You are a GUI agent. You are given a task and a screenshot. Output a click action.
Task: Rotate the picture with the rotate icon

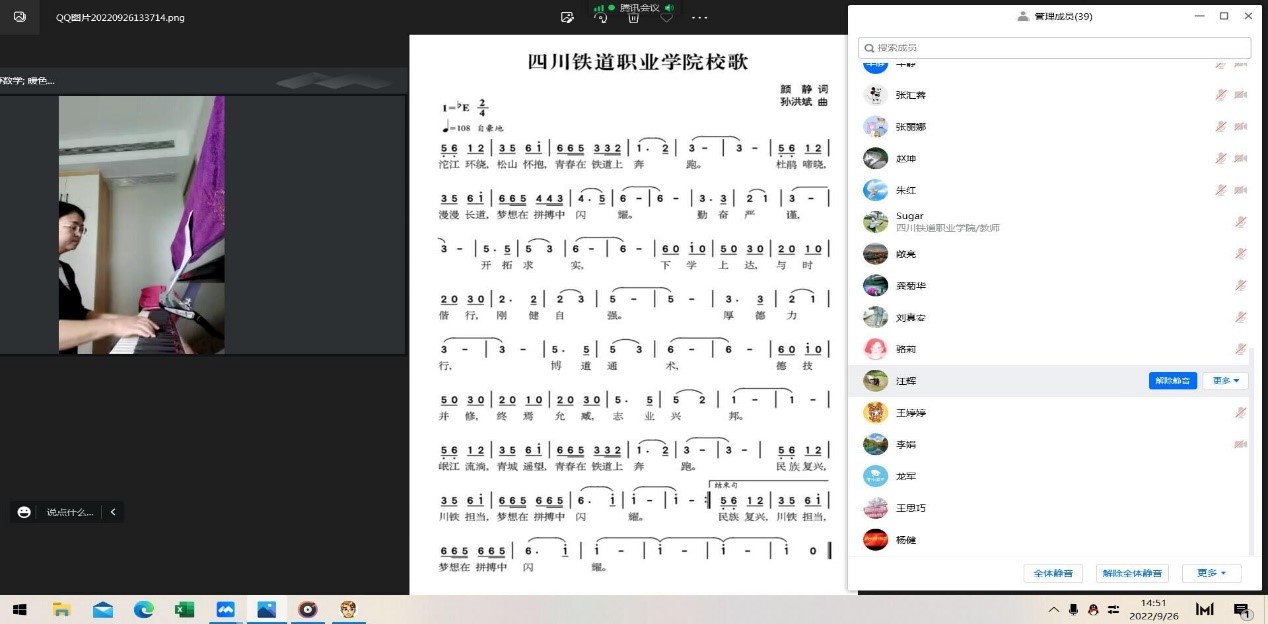point(600,17)
